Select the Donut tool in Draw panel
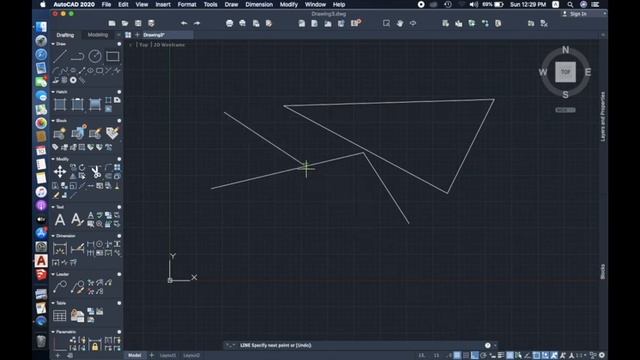Viewport: 640px width, 360px height. click(73, 80)
